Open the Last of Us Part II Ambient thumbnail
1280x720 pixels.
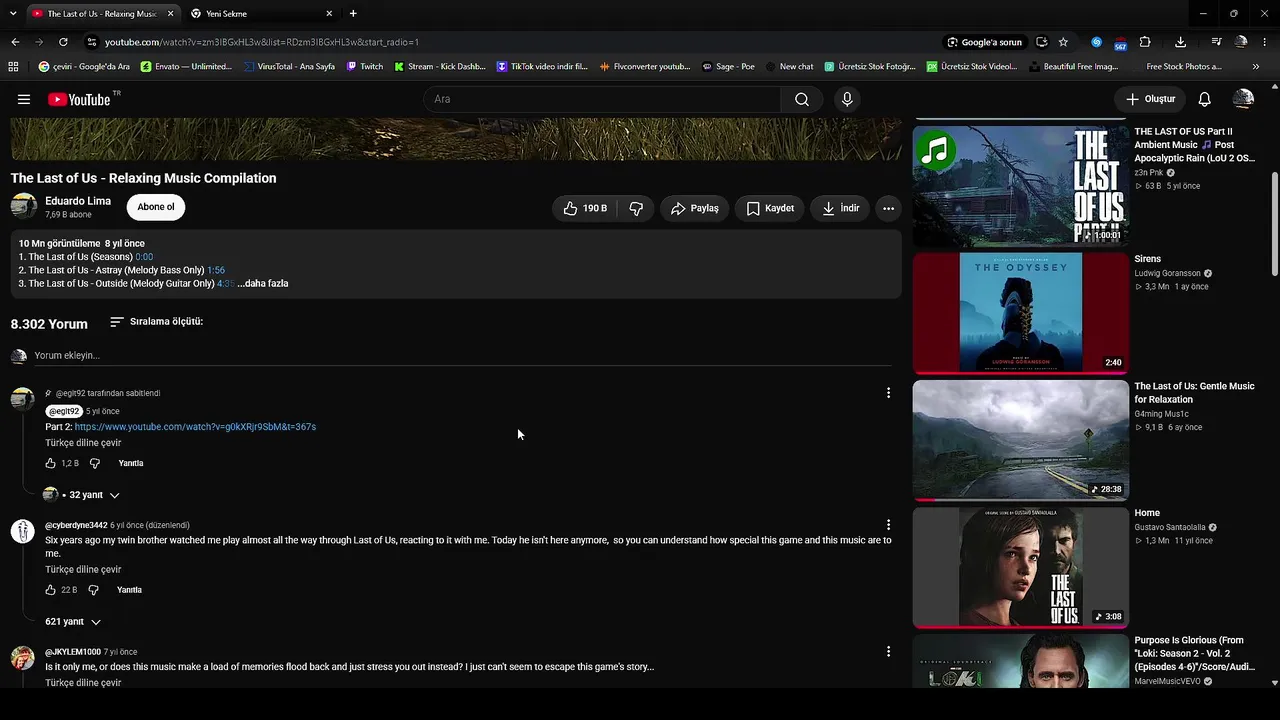(x=1020, y=186)
